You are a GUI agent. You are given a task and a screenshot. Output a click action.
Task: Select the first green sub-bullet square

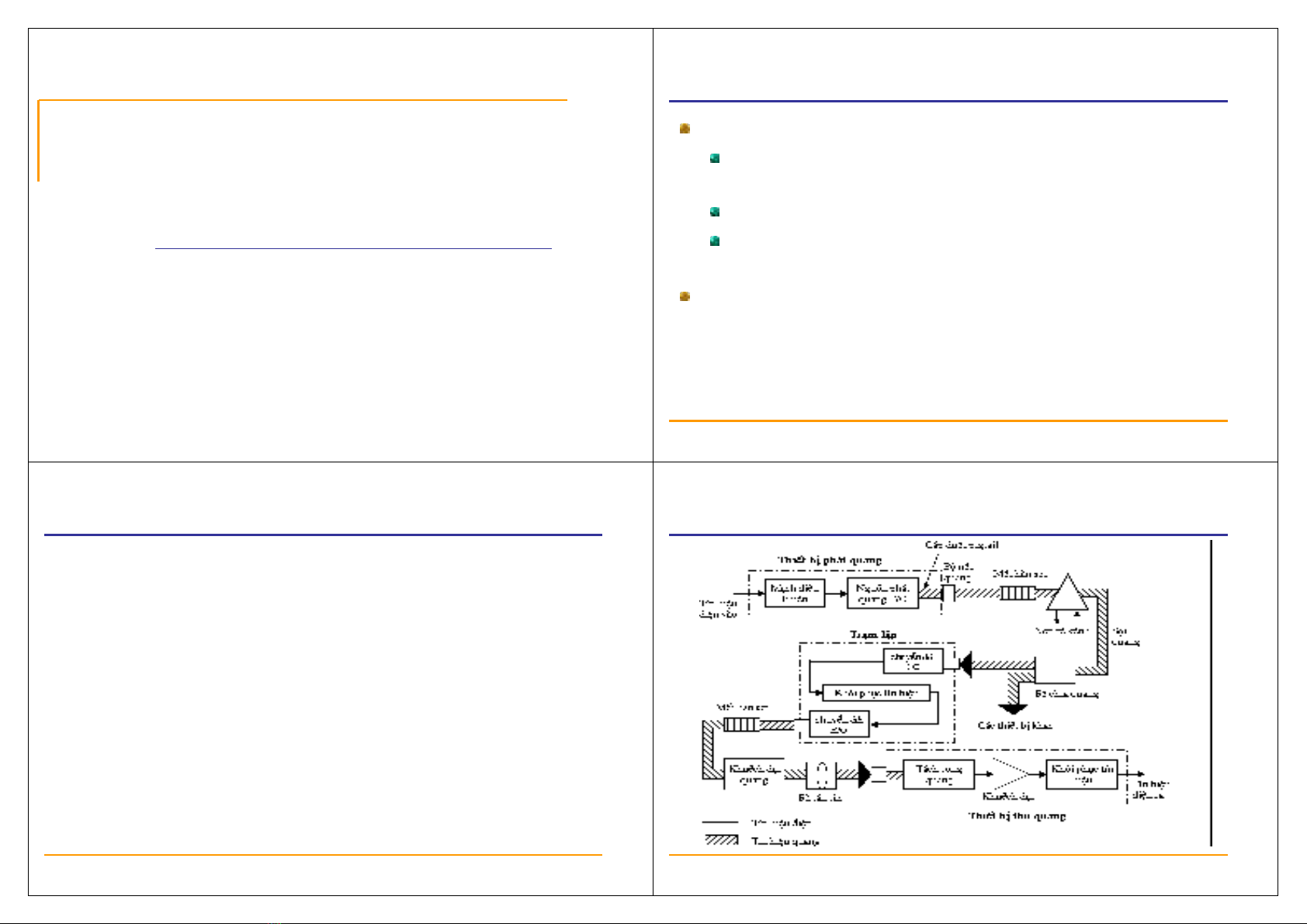click(x=715, y=158)
